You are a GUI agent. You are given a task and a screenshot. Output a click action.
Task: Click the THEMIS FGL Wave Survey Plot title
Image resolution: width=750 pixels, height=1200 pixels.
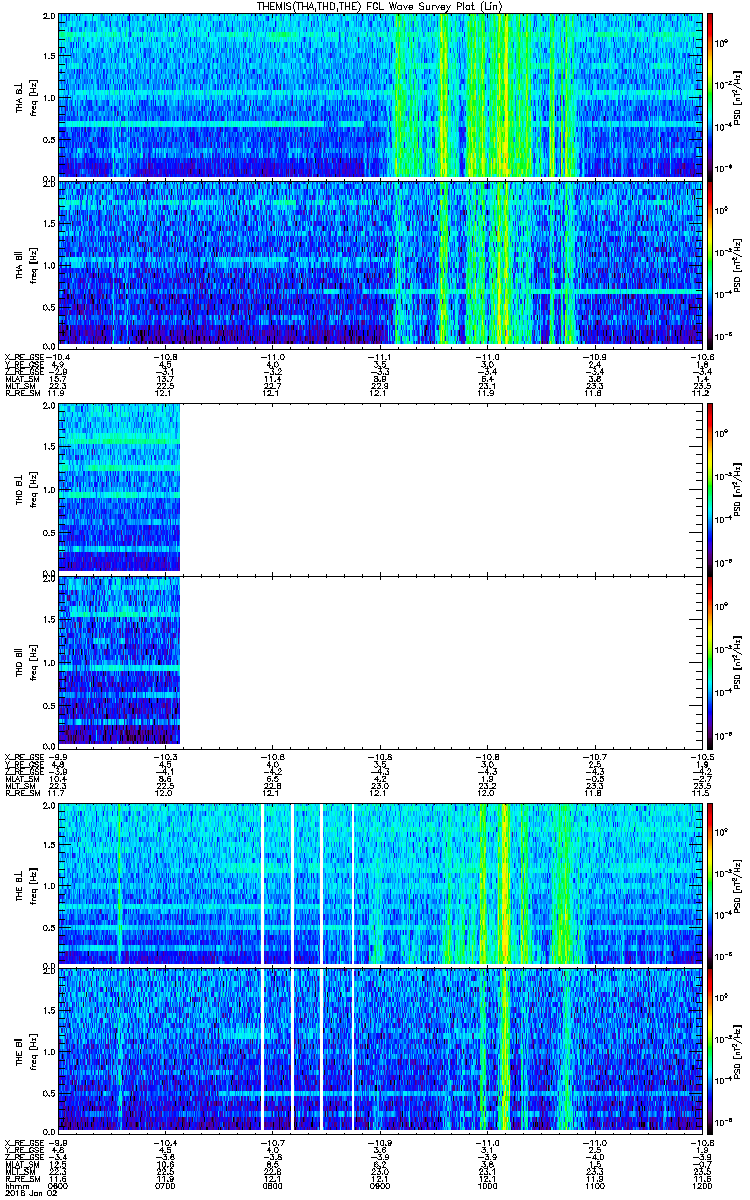pos(378,6)
